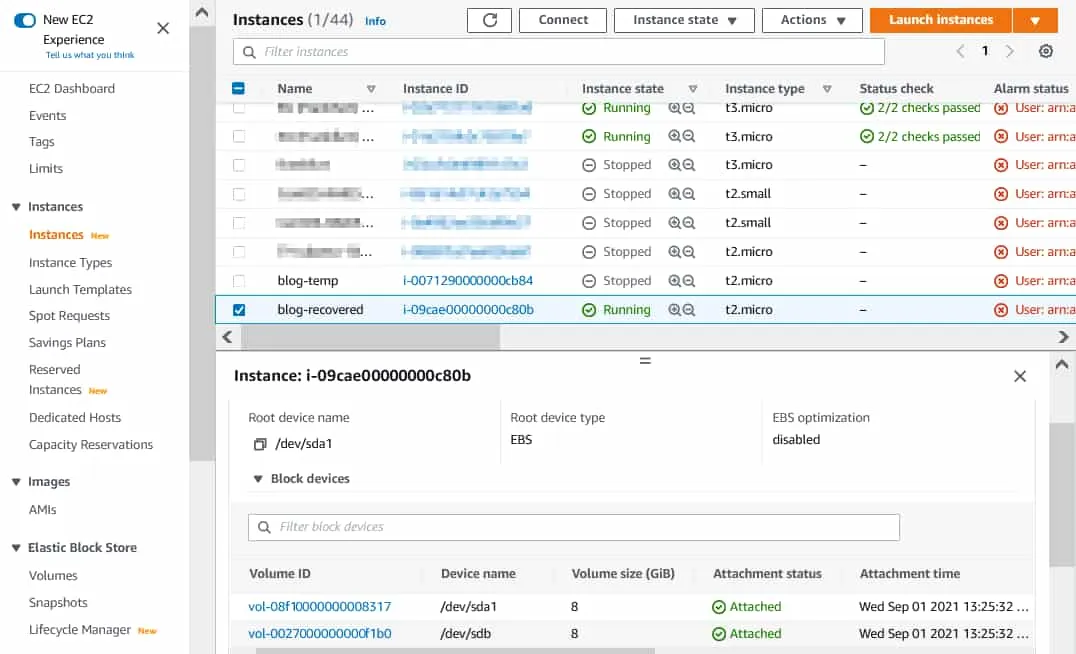Dismiss the New EC2 Experience banner

point(163,28)
